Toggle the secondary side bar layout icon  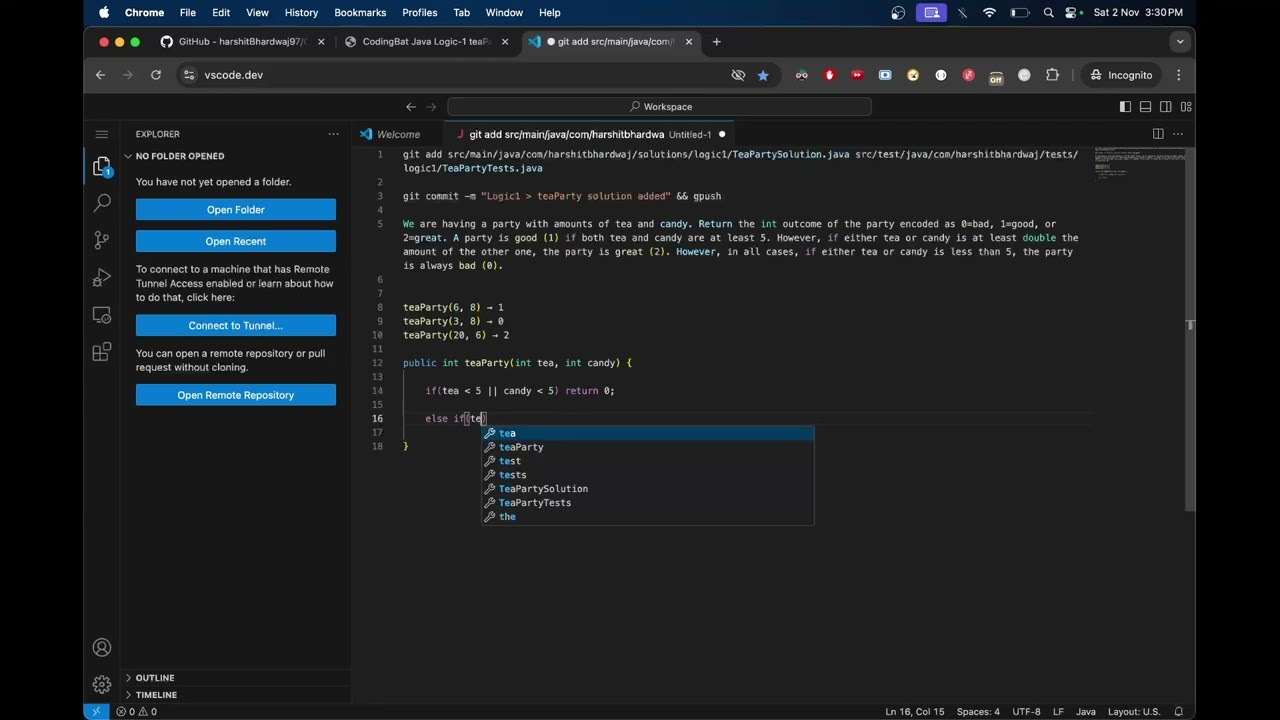click(1166, 107)
